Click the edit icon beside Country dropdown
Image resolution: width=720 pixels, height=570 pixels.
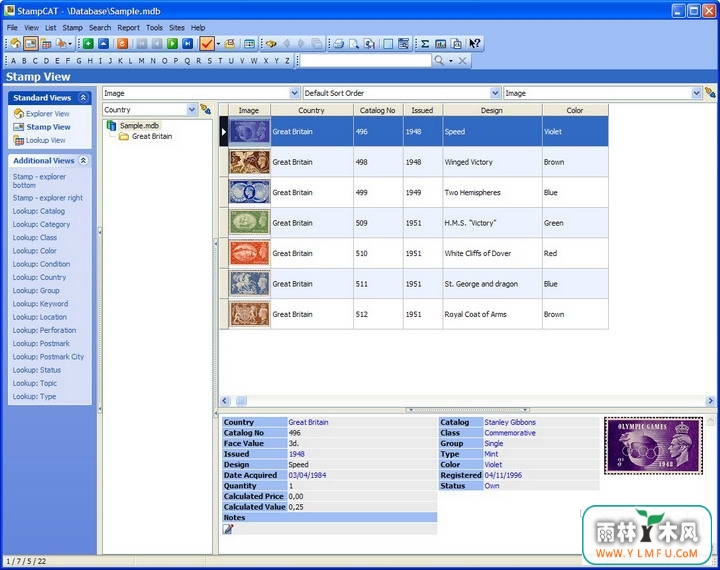[x=206, y=110]
